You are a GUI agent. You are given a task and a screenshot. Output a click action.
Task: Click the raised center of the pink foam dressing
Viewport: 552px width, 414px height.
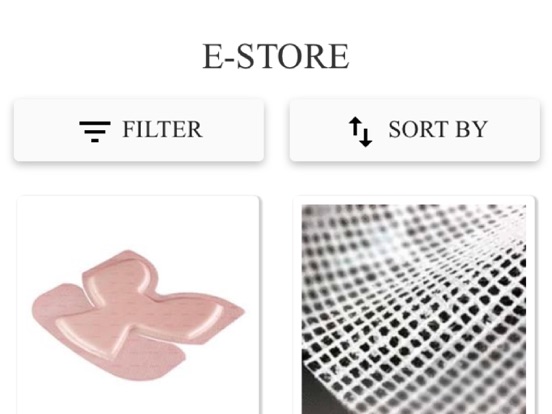pyautogui.click(x=139, y=312)
